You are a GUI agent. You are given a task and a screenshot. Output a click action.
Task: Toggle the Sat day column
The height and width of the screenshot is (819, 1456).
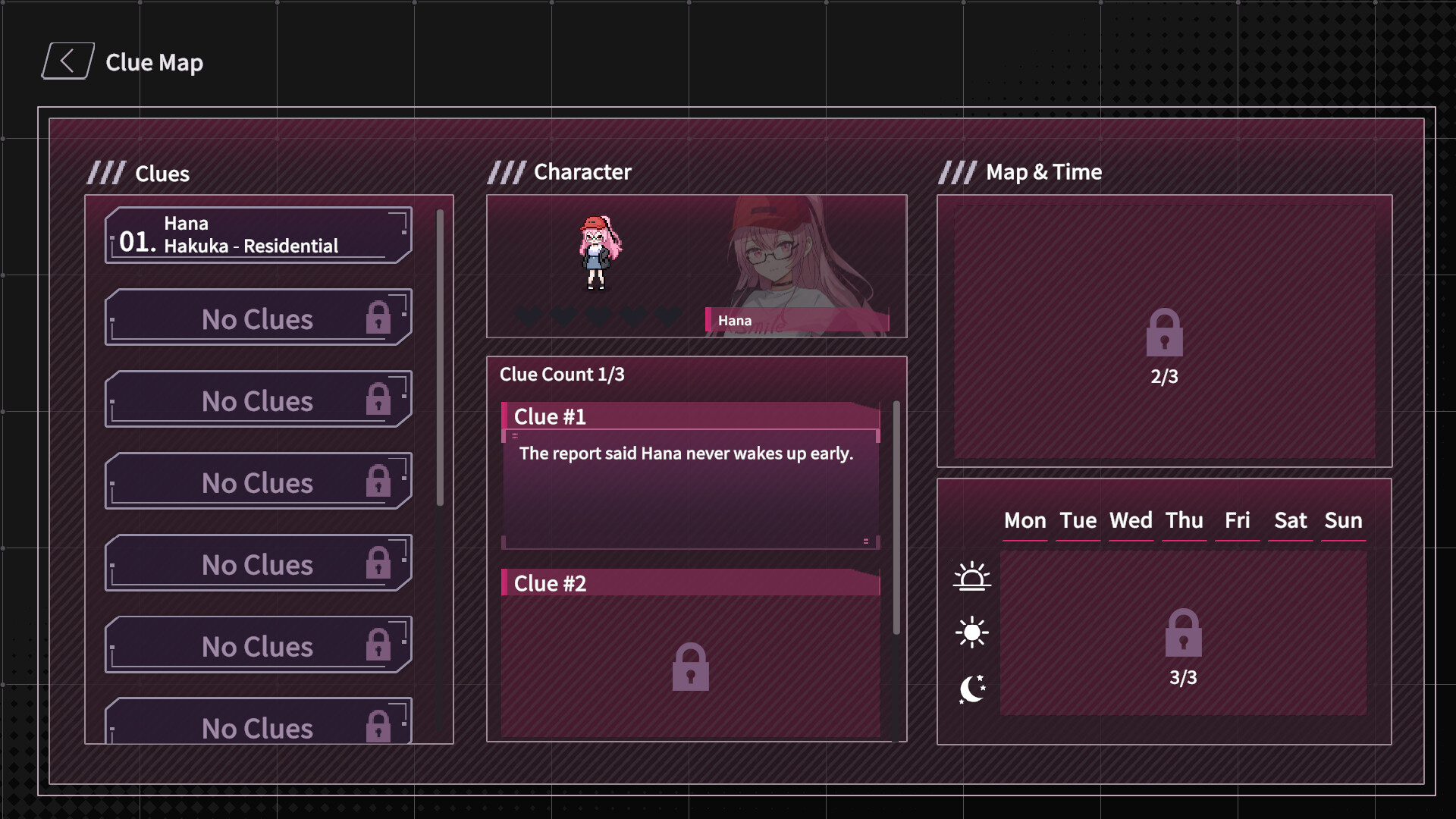(x=1291, y=521)
